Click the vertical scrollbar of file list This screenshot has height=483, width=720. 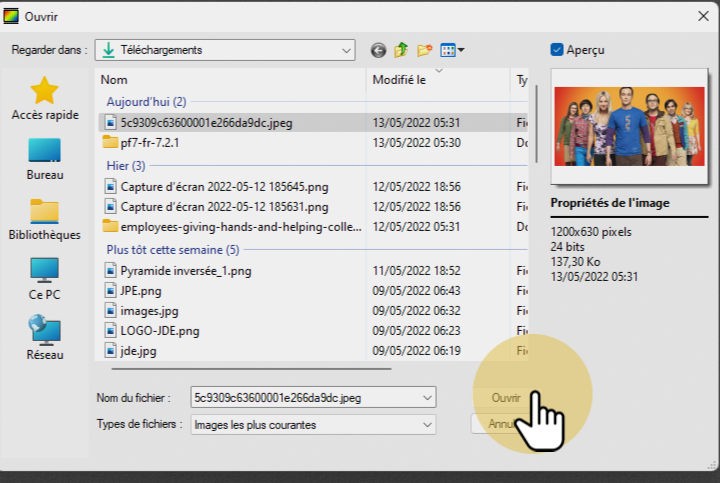pyautogui.click(x=536, y=124)
